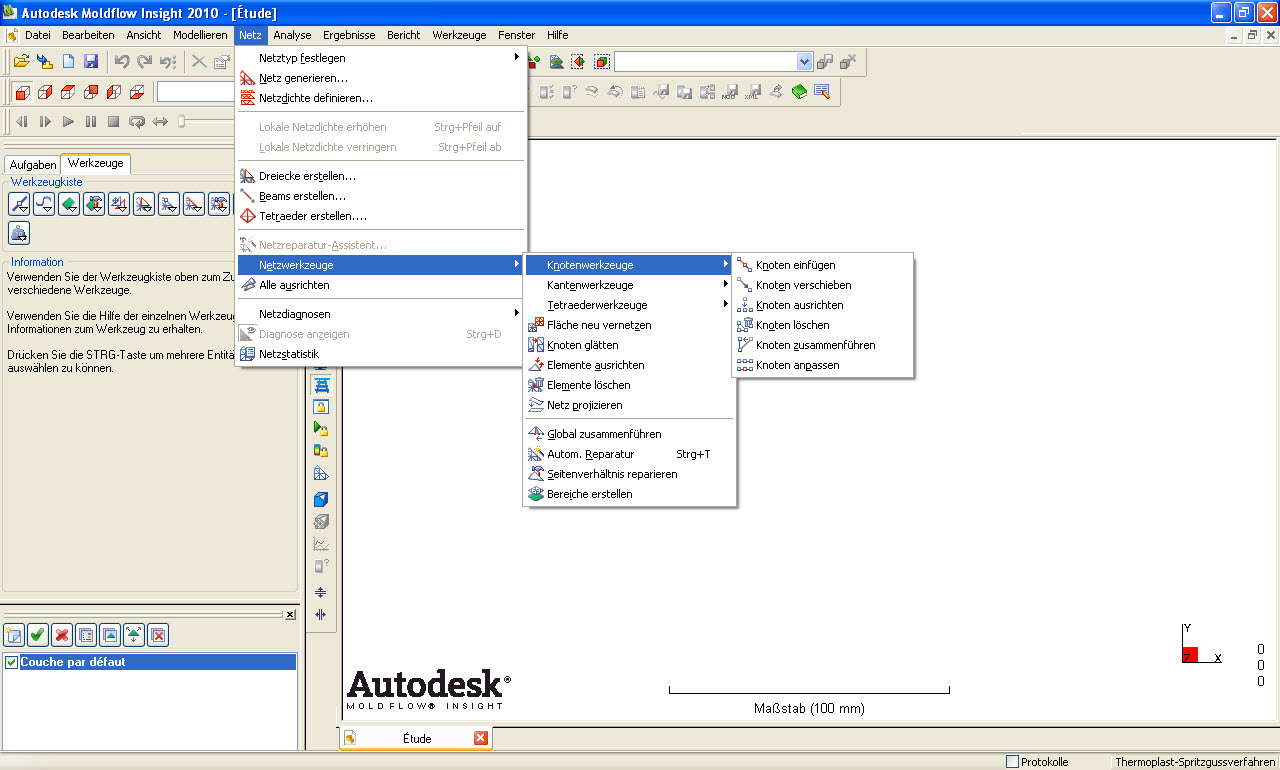Viewport: 1280px width, 770px height.
Task: Close the Étude document tab
Action: pyautogui.click(x=480, y=738)
